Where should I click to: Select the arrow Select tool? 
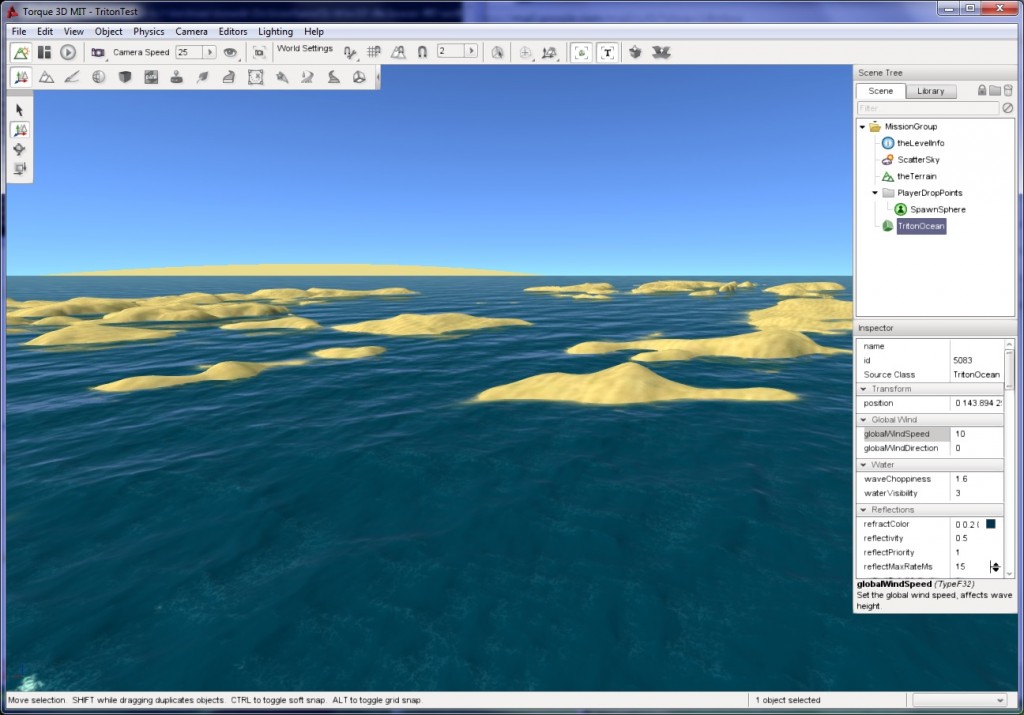coord(20,110)
